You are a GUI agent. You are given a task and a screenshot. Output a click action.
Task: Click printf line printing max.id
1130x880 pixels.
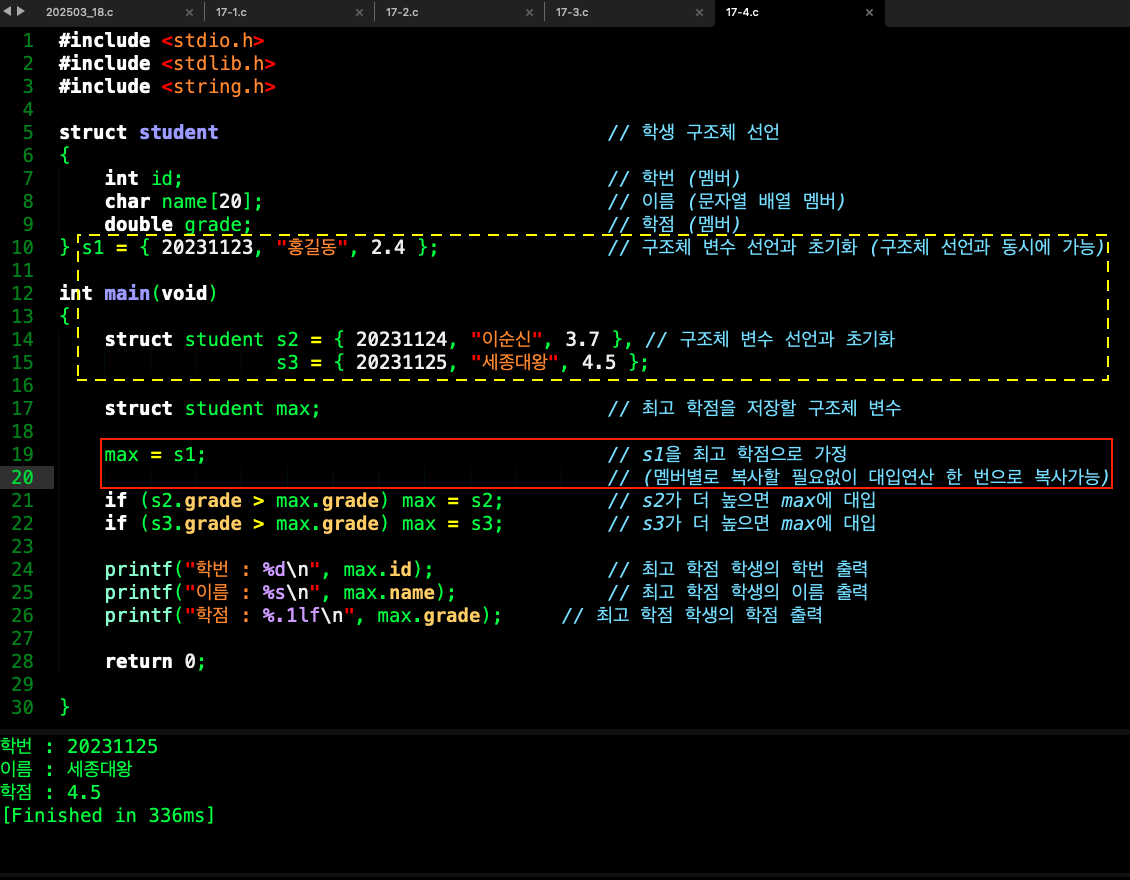click(x=269, y=569)
